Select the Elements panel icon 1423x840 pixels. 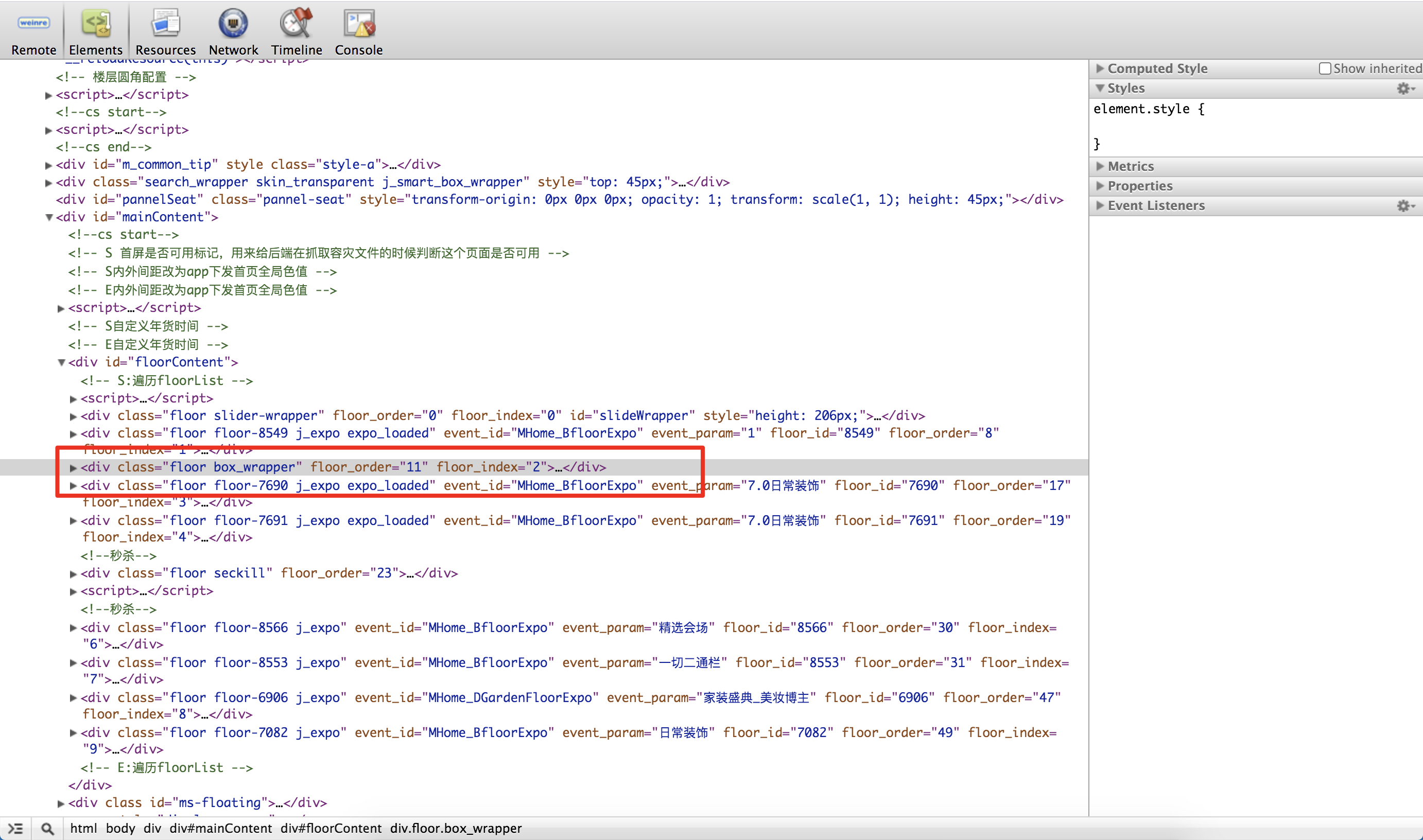[x=96, y=24]
